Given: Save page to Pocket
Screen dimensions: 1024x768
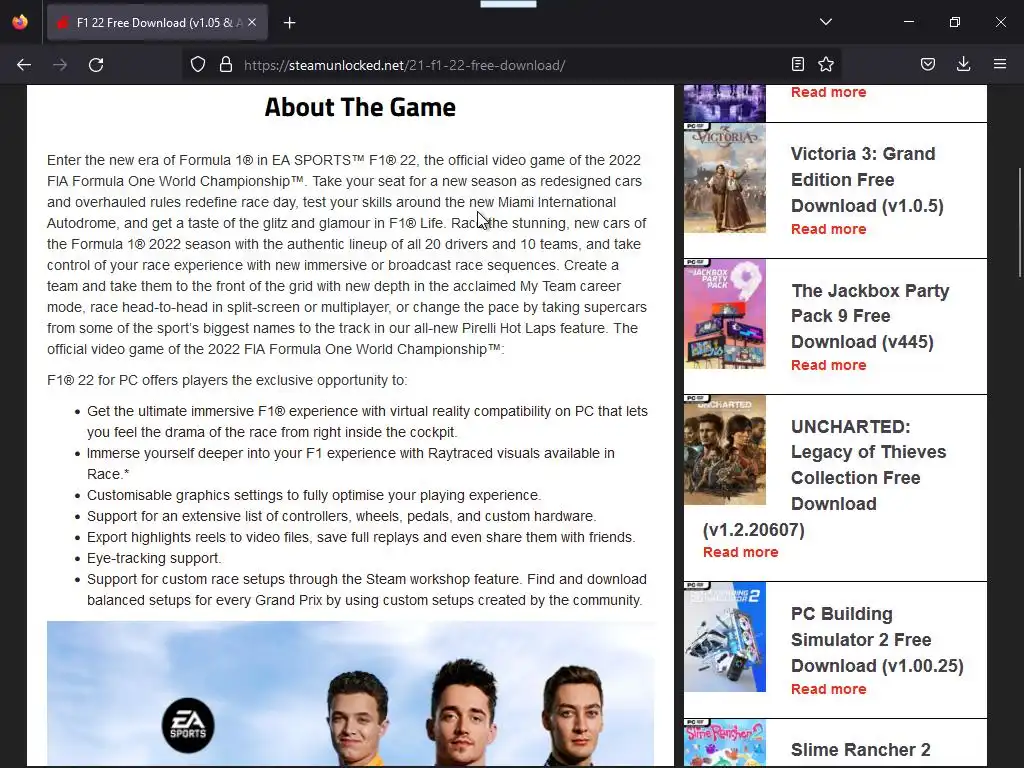Looking at the screenshot, I should pos(928,64).
